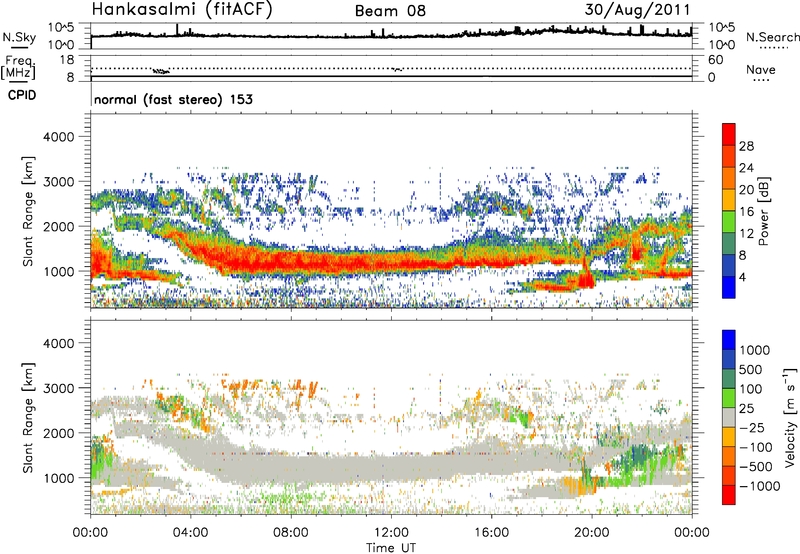The width and height of the screenshot is (800, 554).
Task: Click the 500 tick on velocity colorbar
Action: point(750,369)
